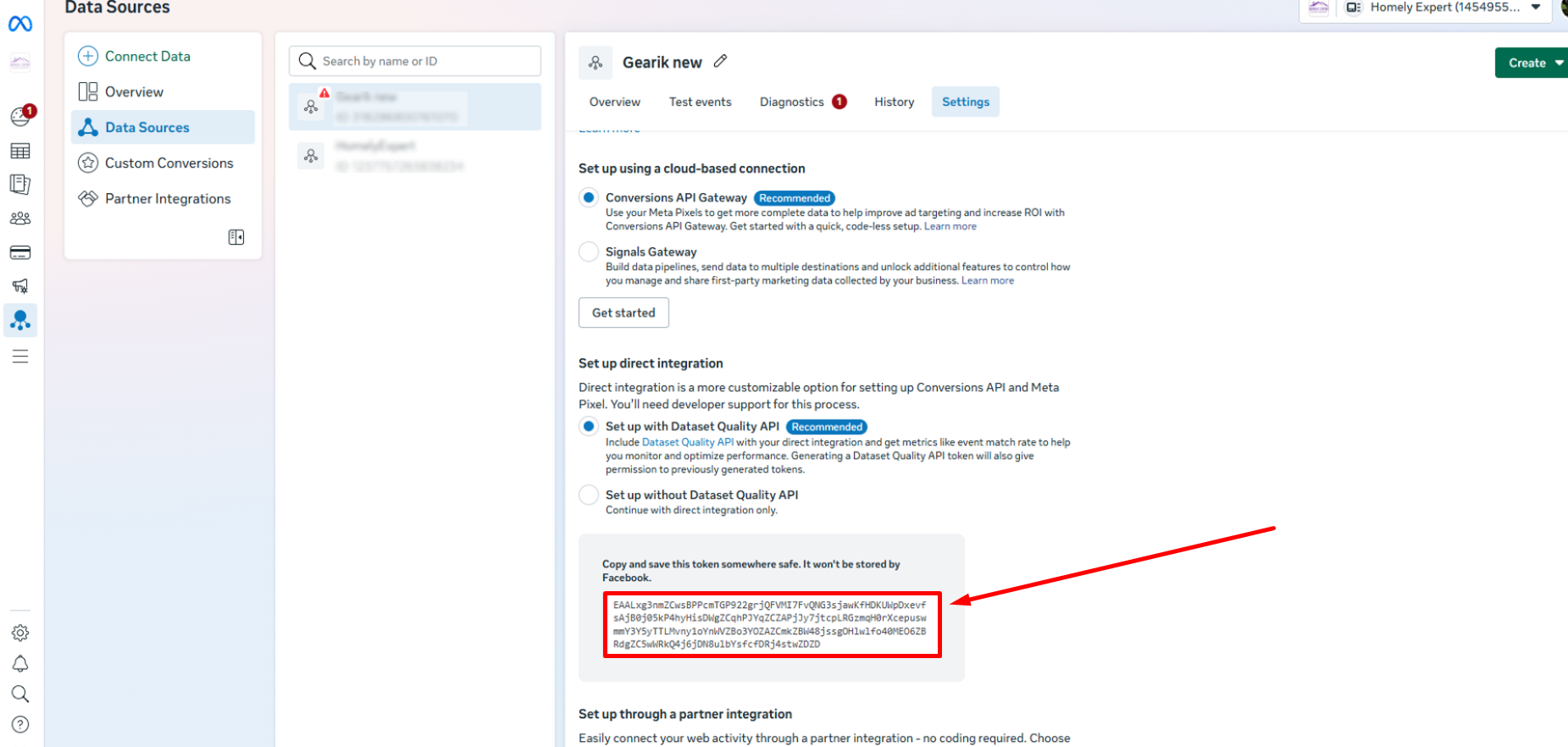Open Notifications bell icon

click(20, 664)
